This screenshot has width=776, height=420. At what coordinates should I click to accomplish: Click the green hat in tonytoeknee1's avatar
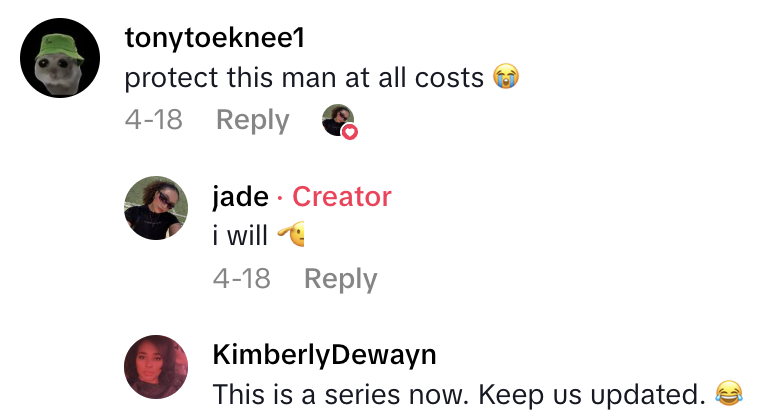tap(60, 46)
